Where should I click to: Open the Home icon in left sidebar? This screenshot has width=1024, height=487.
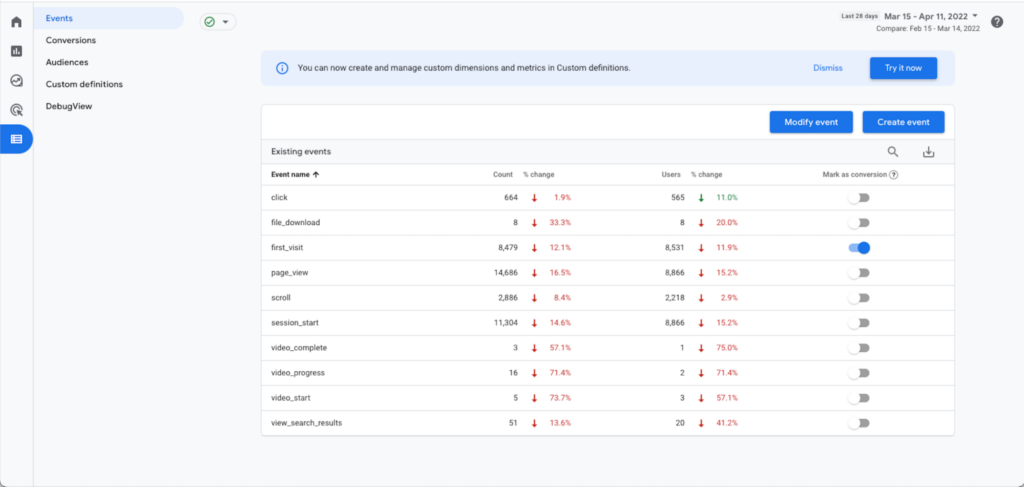pyautogui.click(x=16, y=22)
